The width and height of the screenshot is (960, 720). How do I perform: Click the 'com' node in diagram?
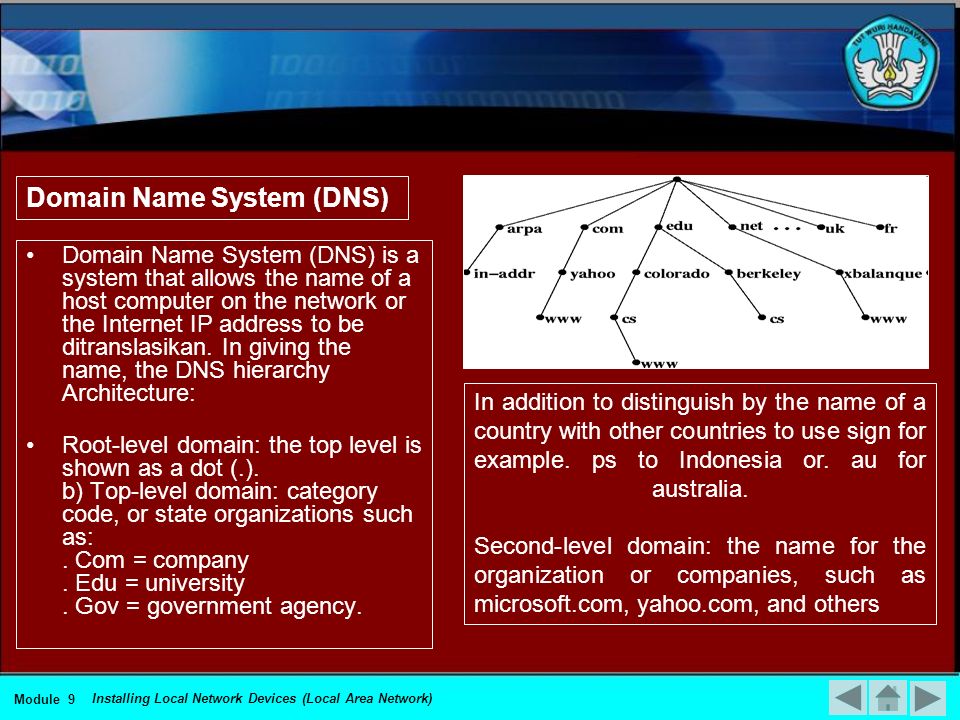click(602, 228)
